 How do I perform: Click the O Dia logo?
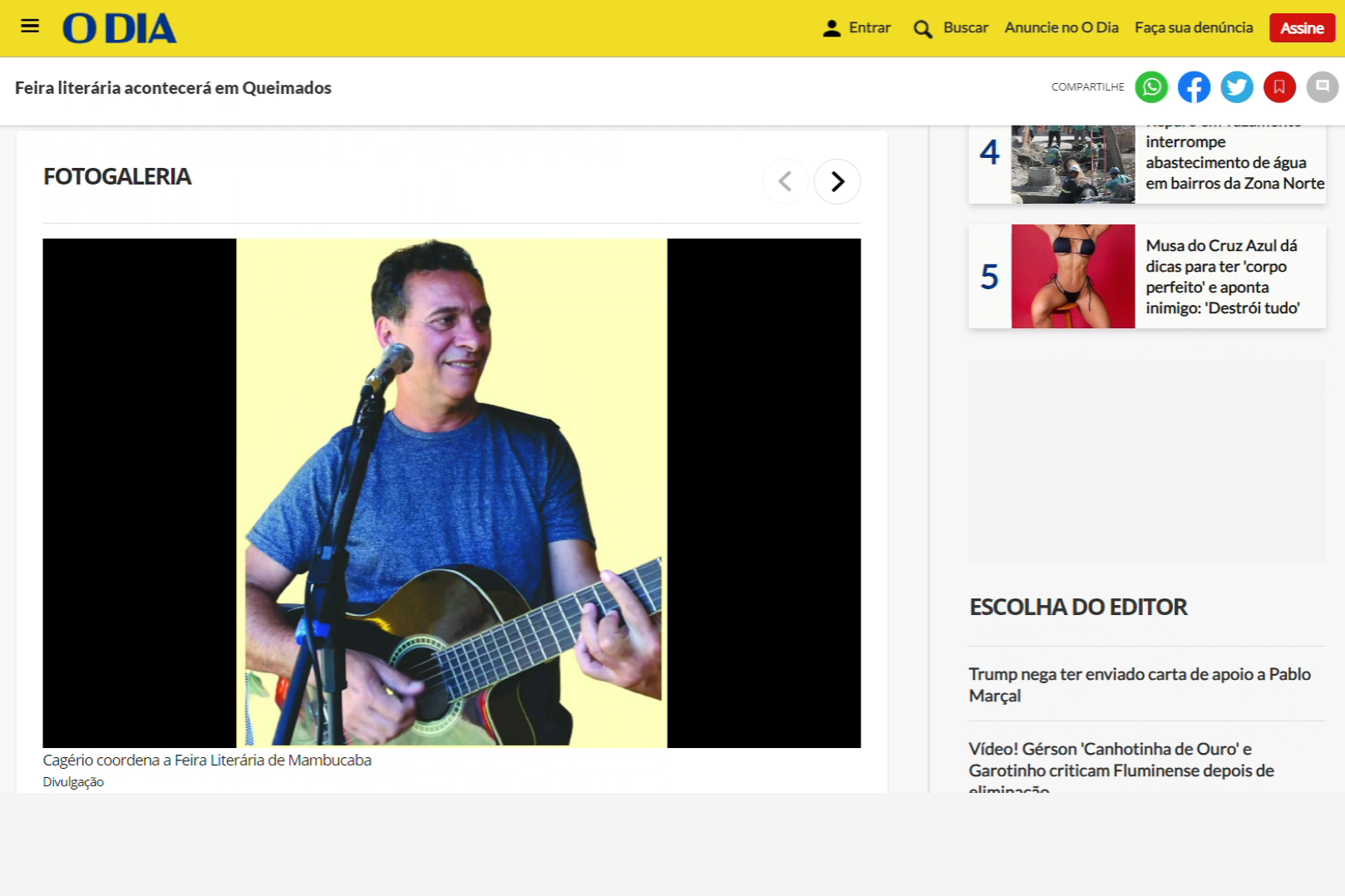point(120,28)
